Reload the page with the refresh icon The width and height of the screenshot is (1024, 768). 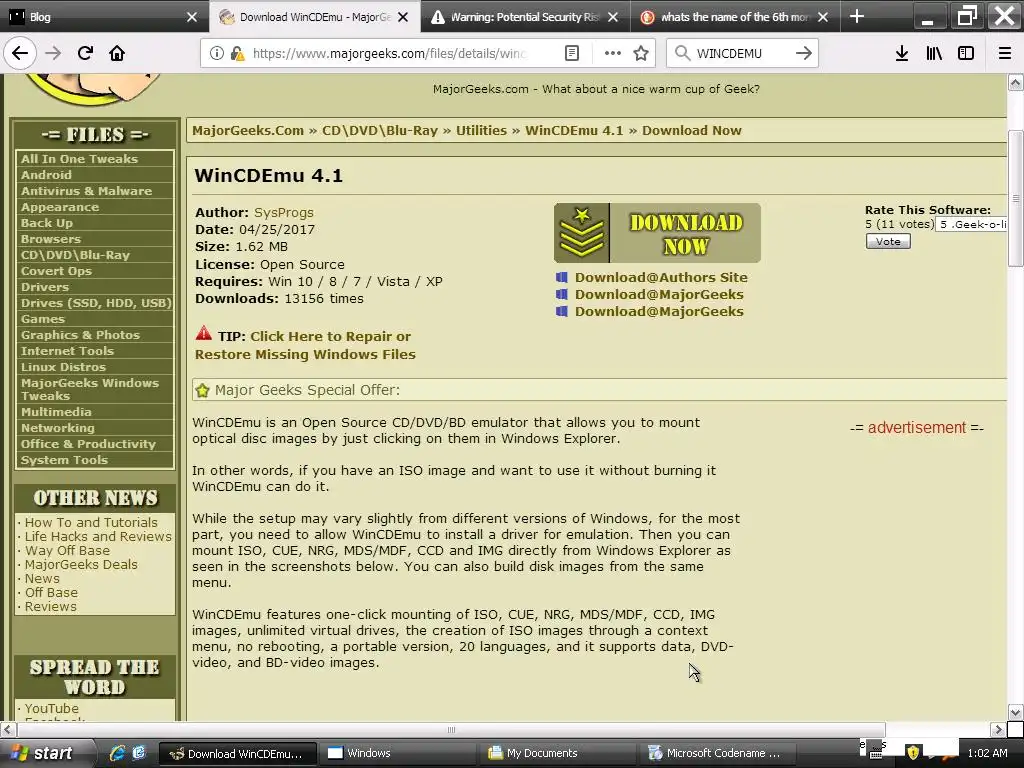click(85, 53)
